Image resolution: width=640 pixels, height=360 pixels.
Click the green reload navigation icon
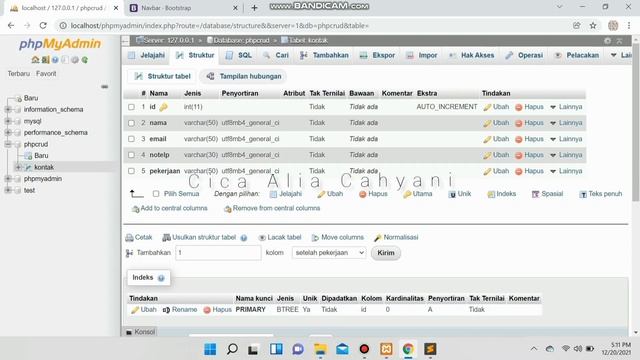pyautogui.click(x=85, y=60)
